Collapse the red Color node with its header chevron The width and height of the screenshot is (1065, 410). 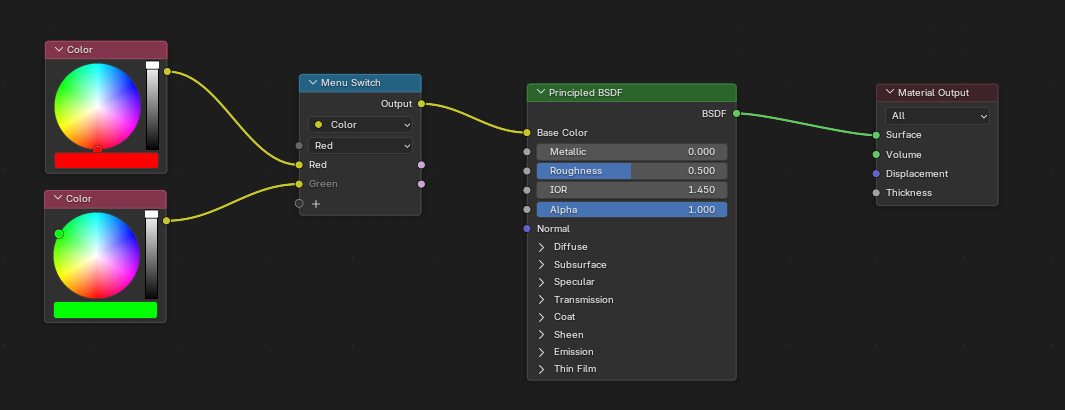58,50
